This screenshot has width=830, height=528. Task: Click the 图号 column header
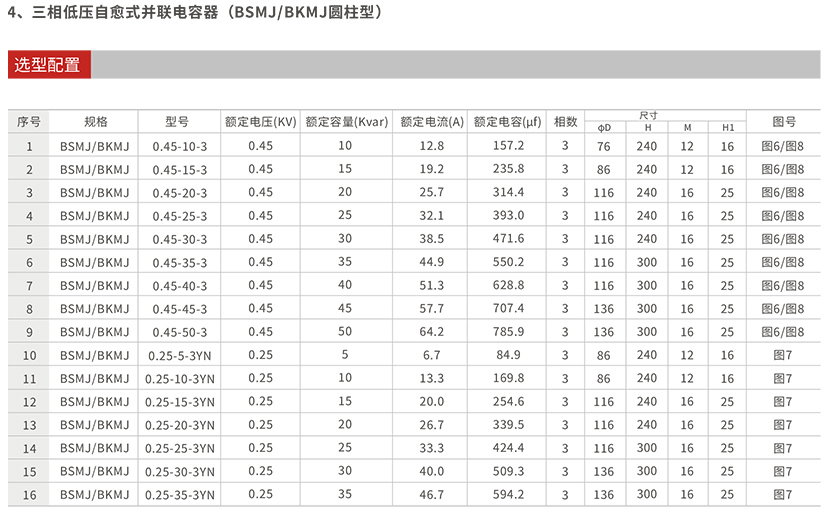pos(783,121)
